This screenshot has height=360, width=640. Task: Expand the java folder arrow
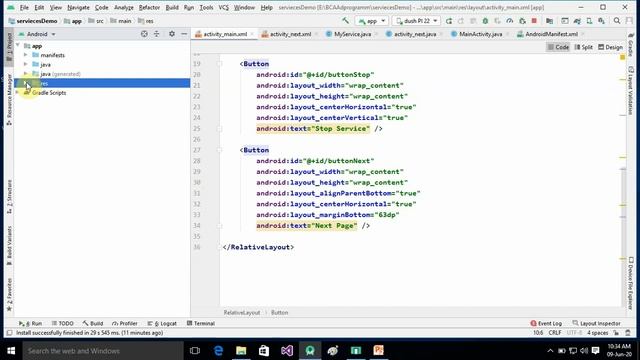pos(26,64)
